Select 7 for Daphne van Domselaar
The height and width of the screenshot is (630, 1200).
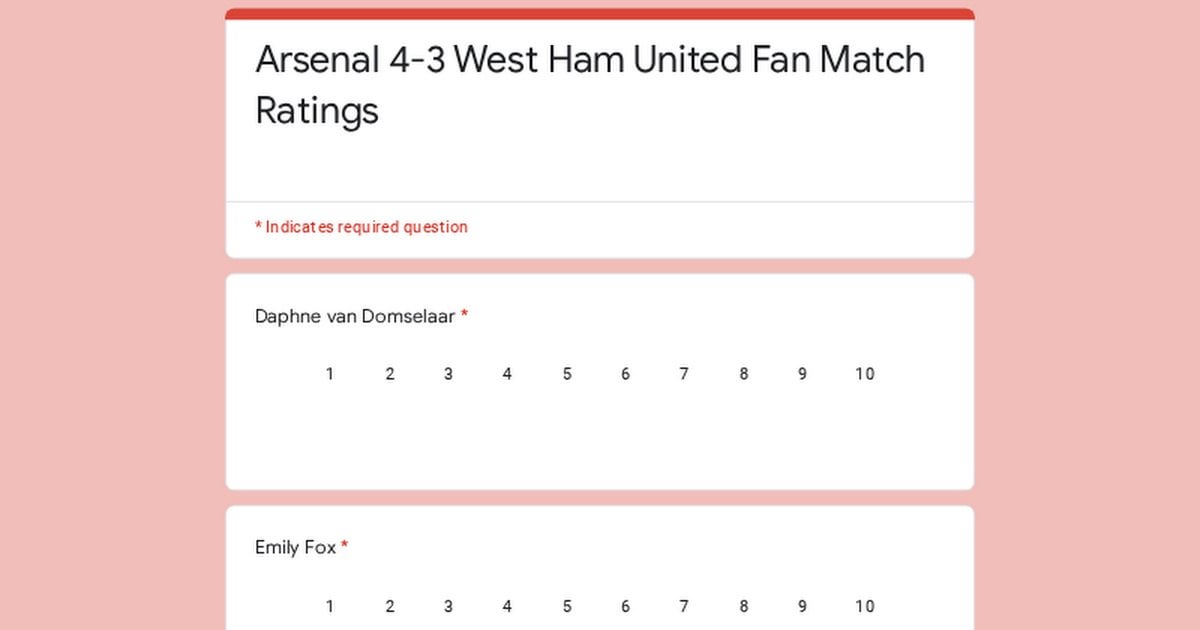click(x=684, y=374)
